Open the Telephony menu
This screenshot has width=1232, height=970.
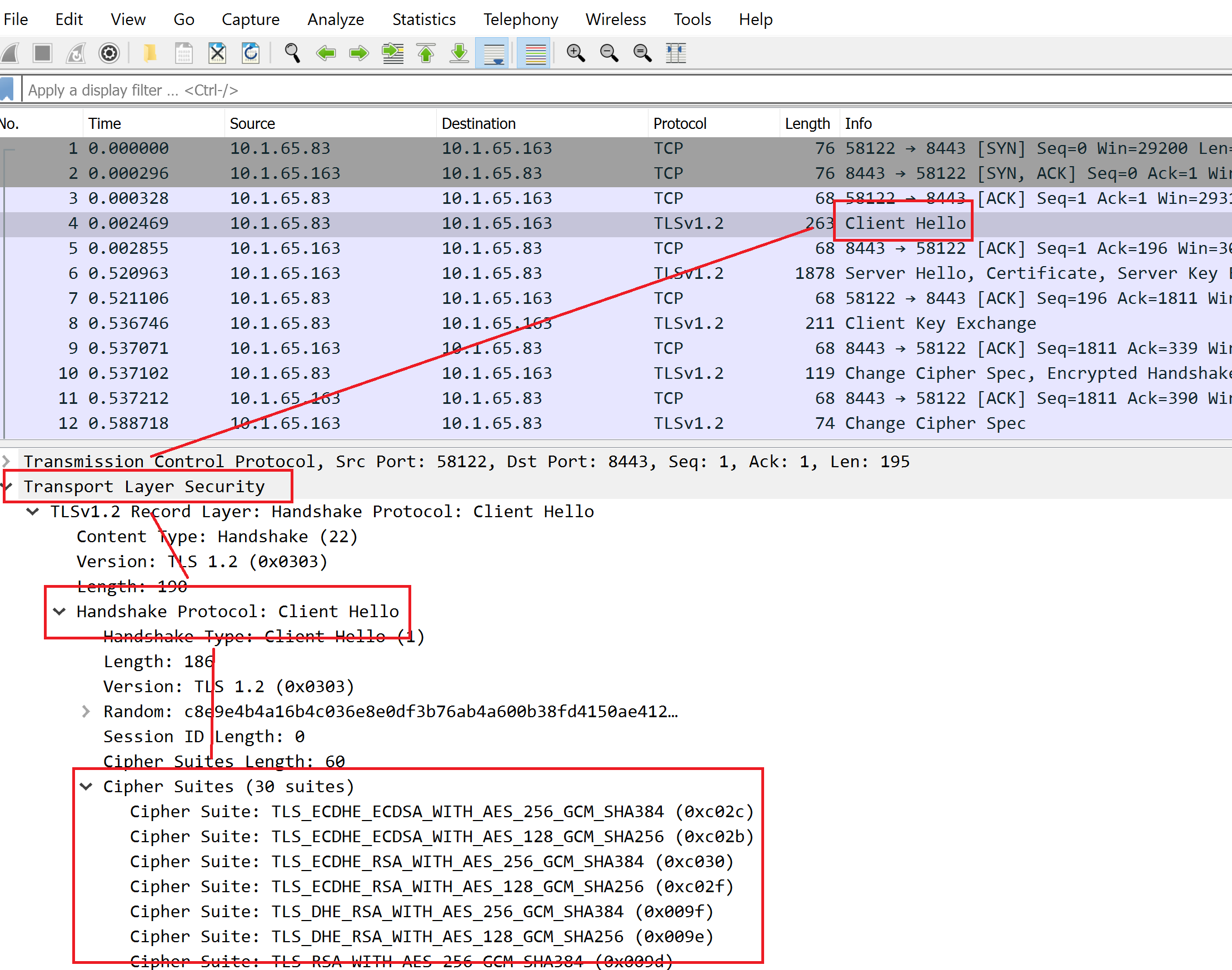[520, 19]
